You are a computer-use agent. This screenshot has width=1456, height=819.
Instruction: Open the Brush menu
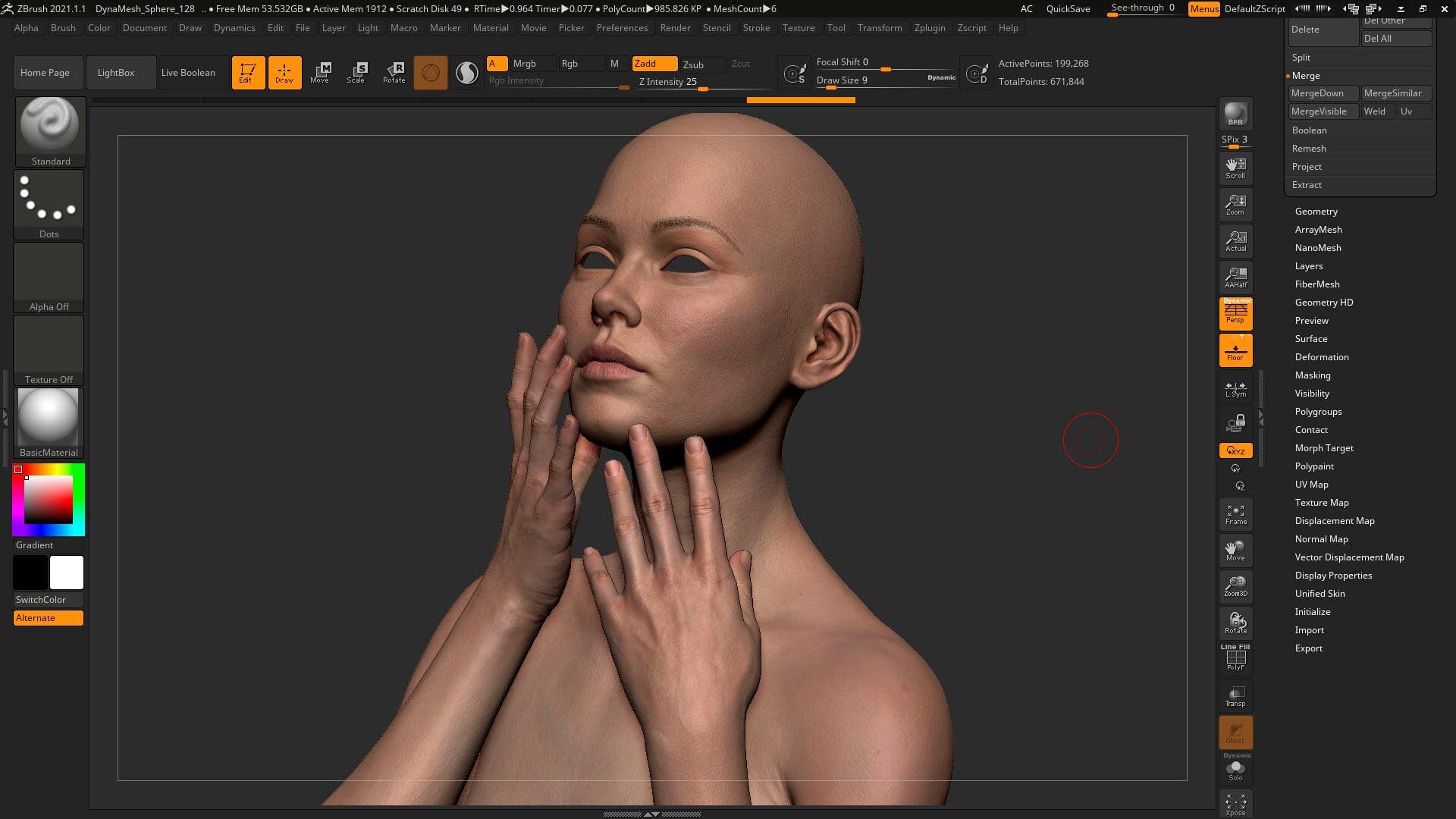click(x=63, y=28)
